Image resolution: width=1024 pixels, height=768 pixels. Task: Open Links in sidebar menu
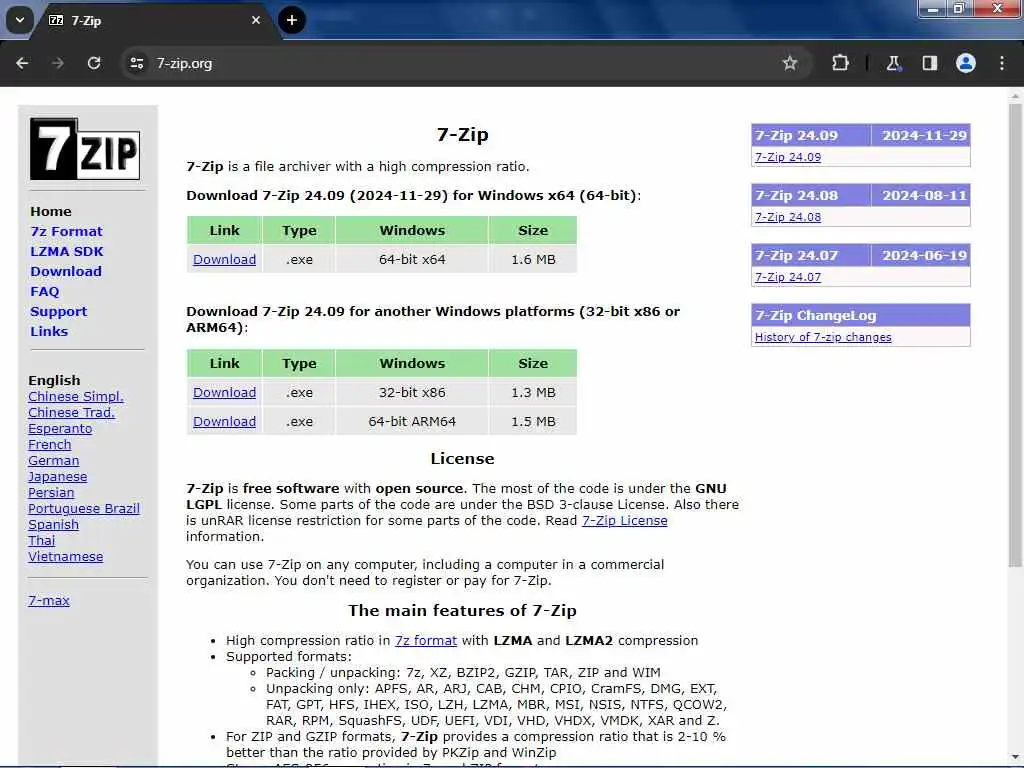[49, 331]
